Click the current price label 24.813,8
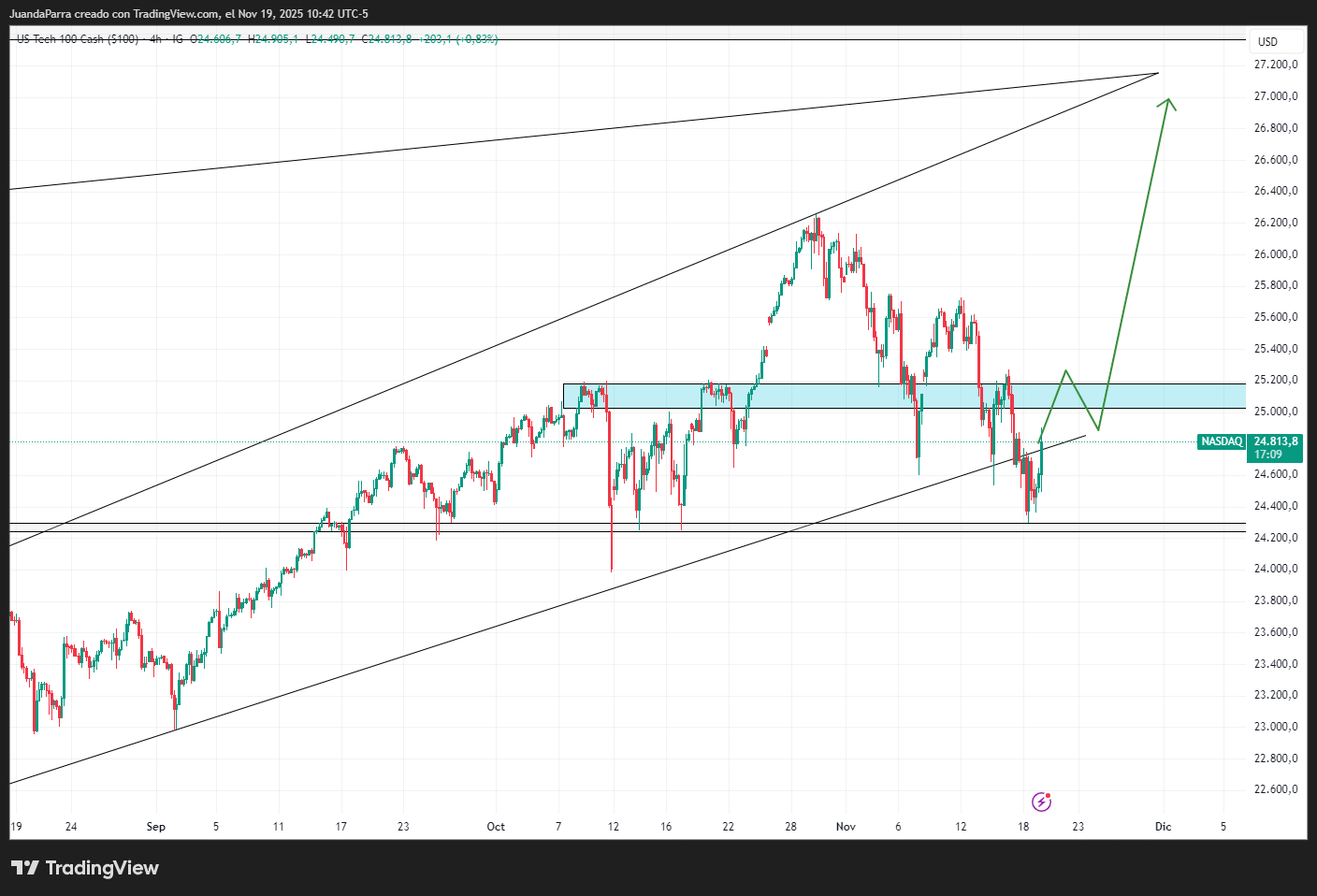 1276,441
